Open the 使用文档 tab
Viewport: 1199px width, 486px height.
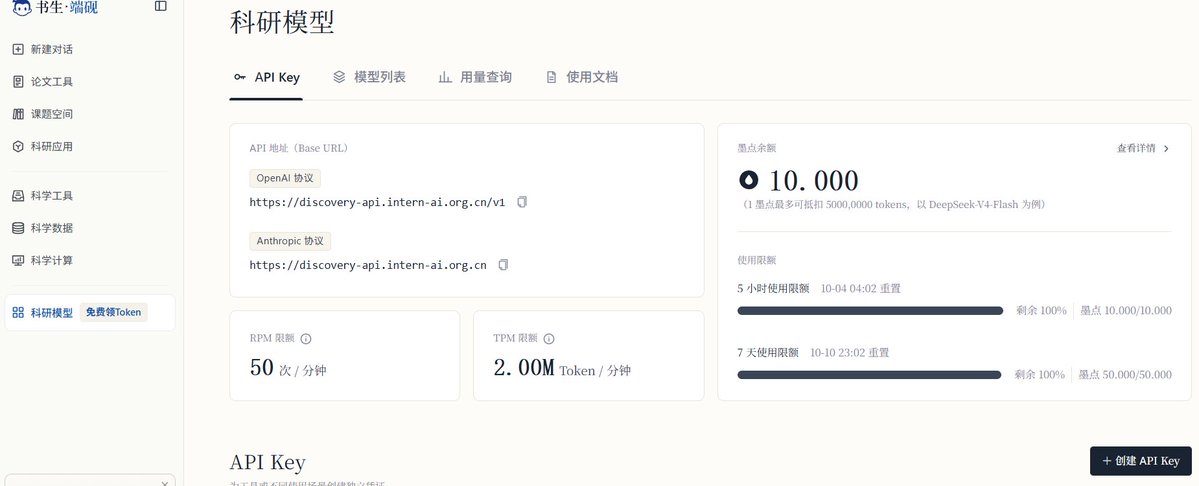click(x=582, y=77)
